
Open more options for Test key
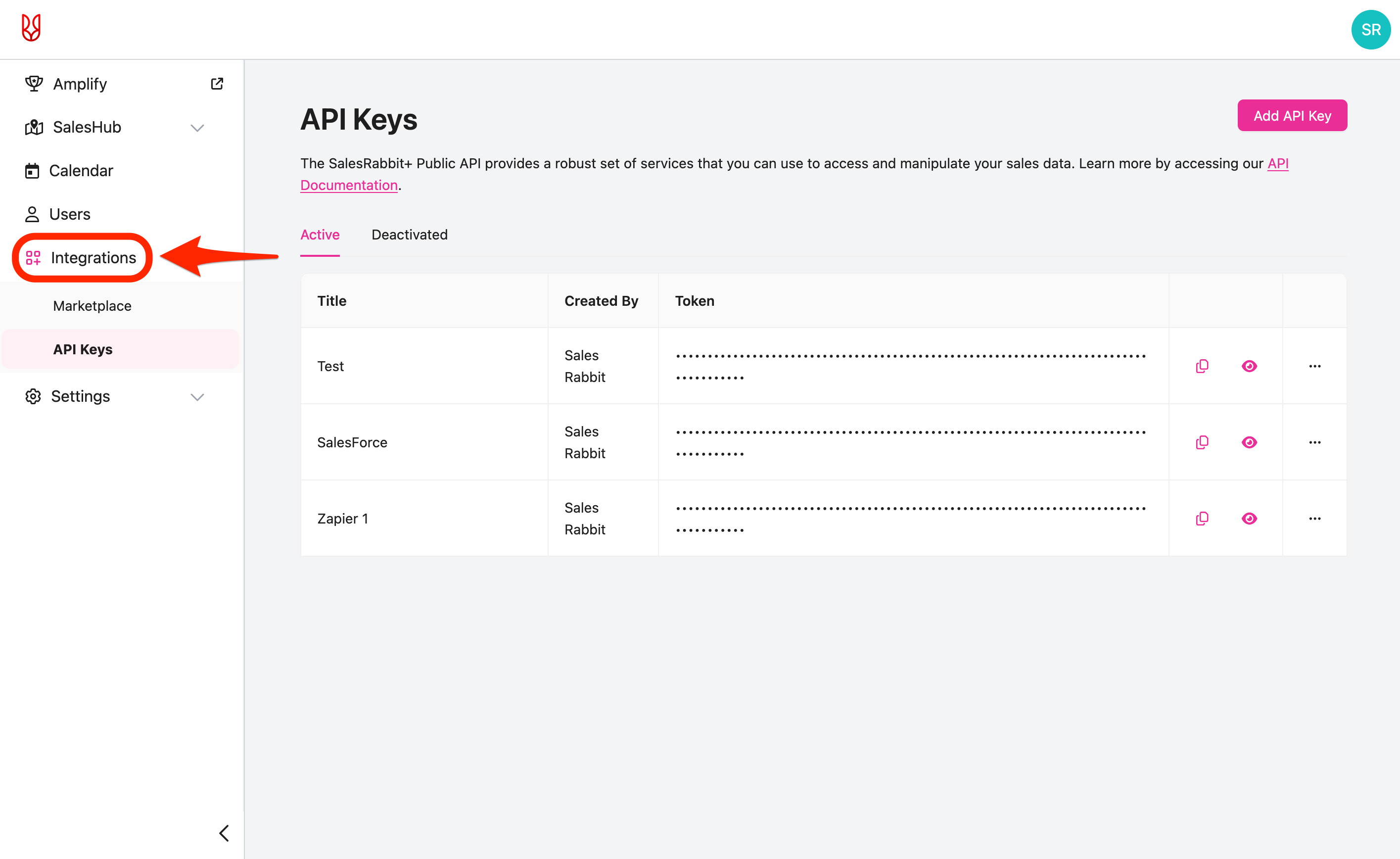pyautogui.click(x=1314, y=366)
